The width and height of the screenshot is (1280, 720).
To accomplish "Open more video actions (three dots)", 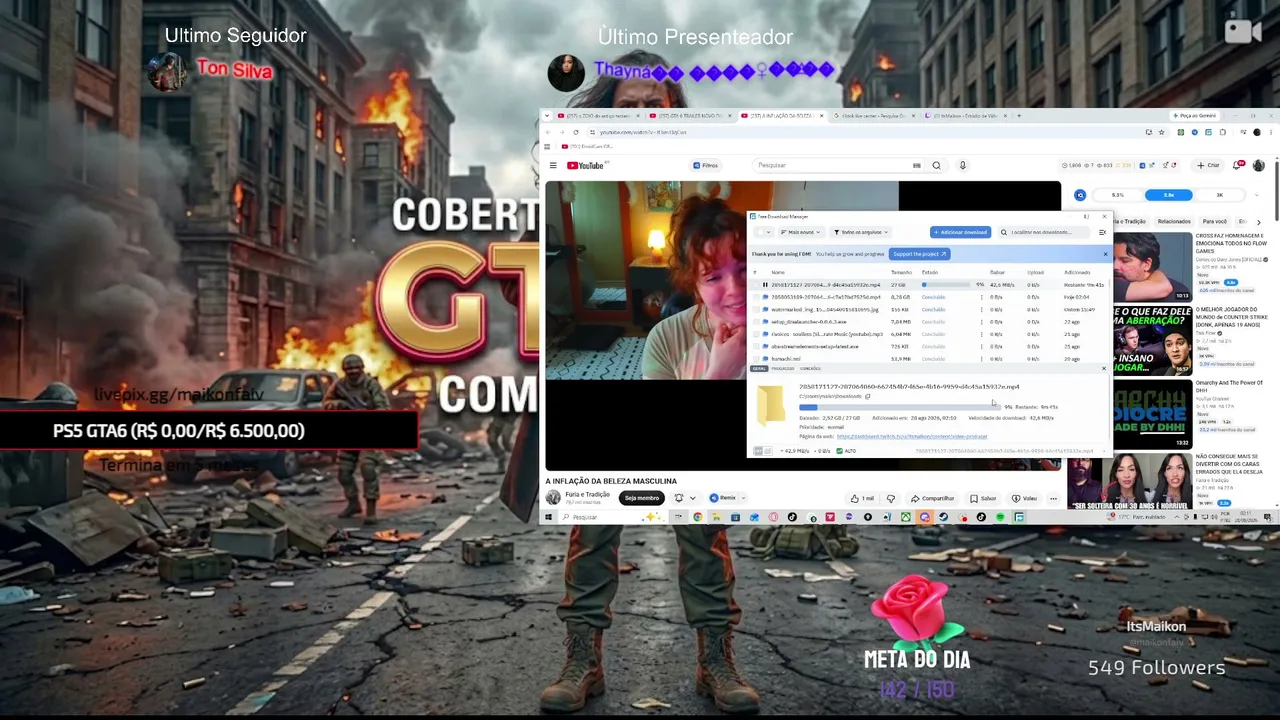I will coord(1053,498).
